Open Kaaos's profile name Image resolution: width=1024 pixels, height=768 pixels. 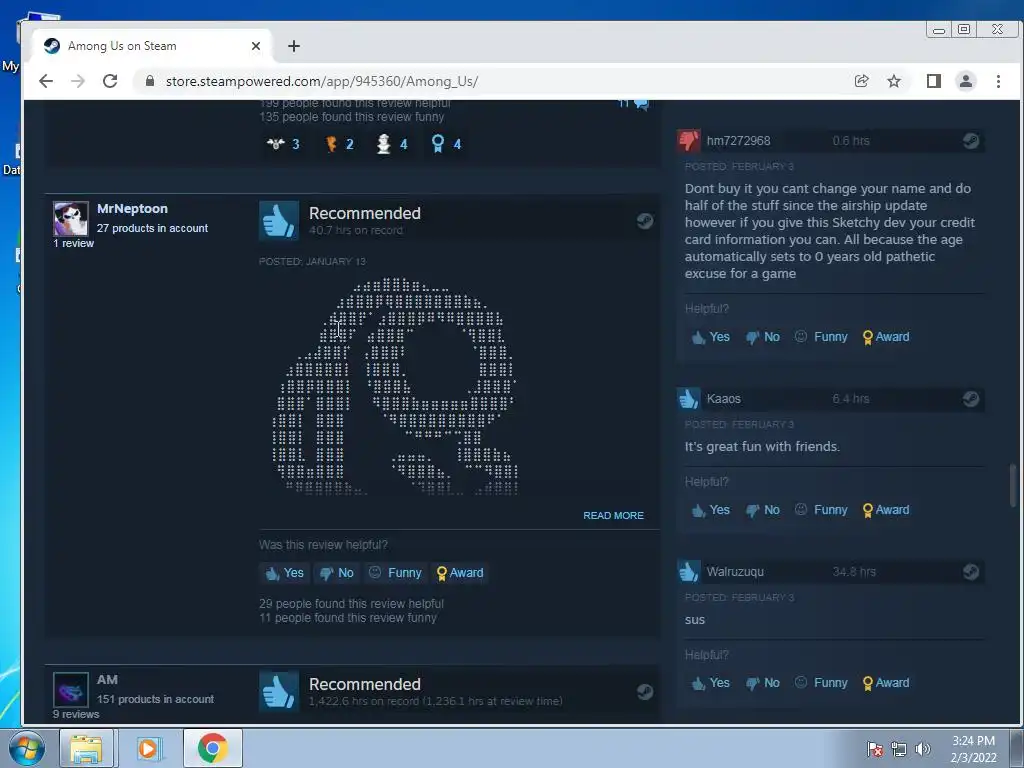pyautogui.click(x=724, y=398)
